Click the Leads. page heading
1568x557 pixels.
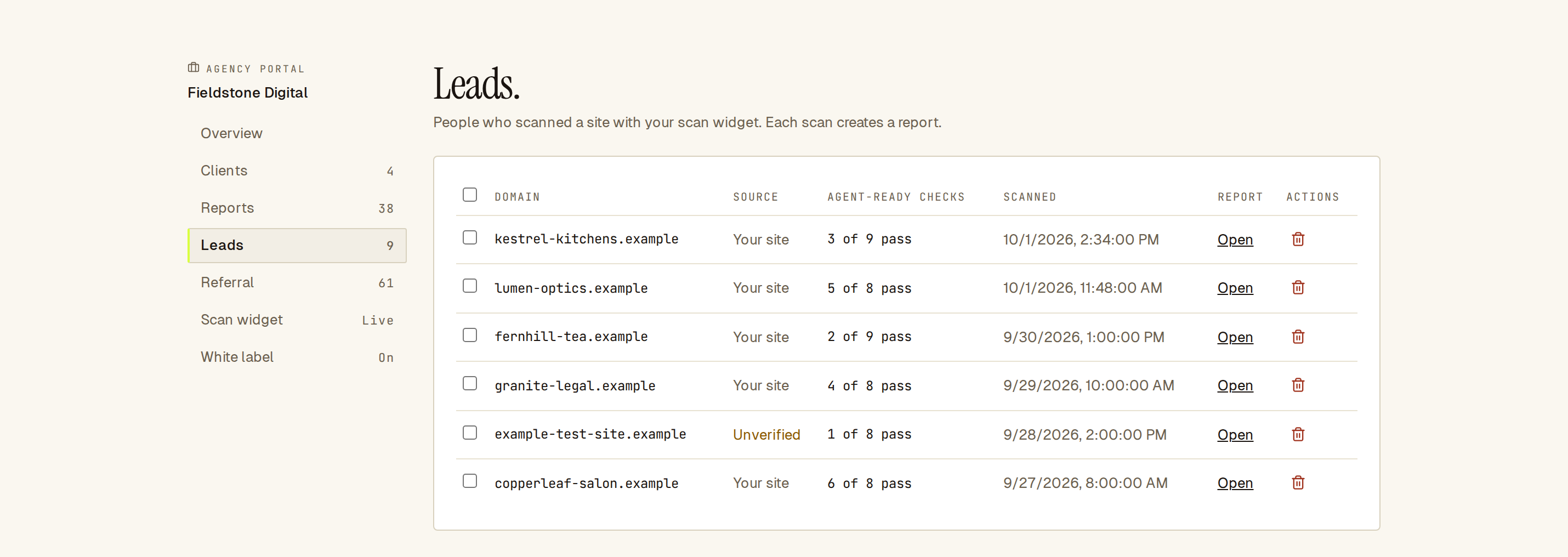476,83
